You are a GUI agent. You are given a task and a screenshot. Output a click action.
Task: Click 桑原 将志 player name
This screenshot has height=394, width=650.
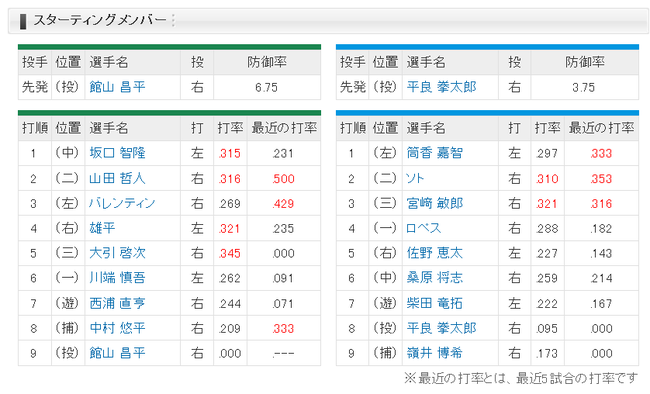click(x=434, y=278)
